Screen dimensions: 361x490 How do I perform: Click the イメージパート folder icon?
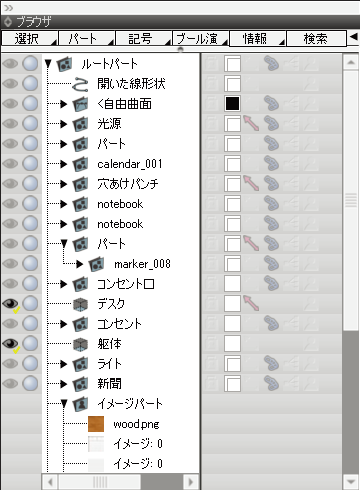click(80, 404)
